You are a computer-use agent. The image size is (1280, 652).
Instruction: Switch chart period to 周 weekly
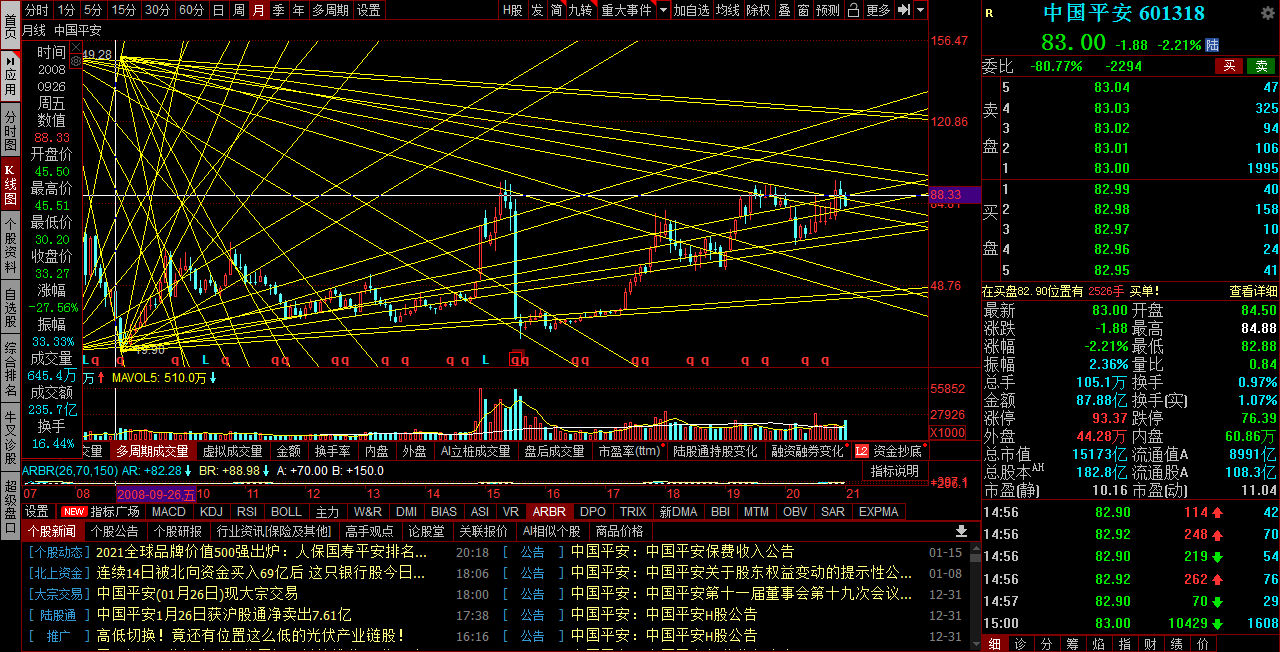pos(239,10)
